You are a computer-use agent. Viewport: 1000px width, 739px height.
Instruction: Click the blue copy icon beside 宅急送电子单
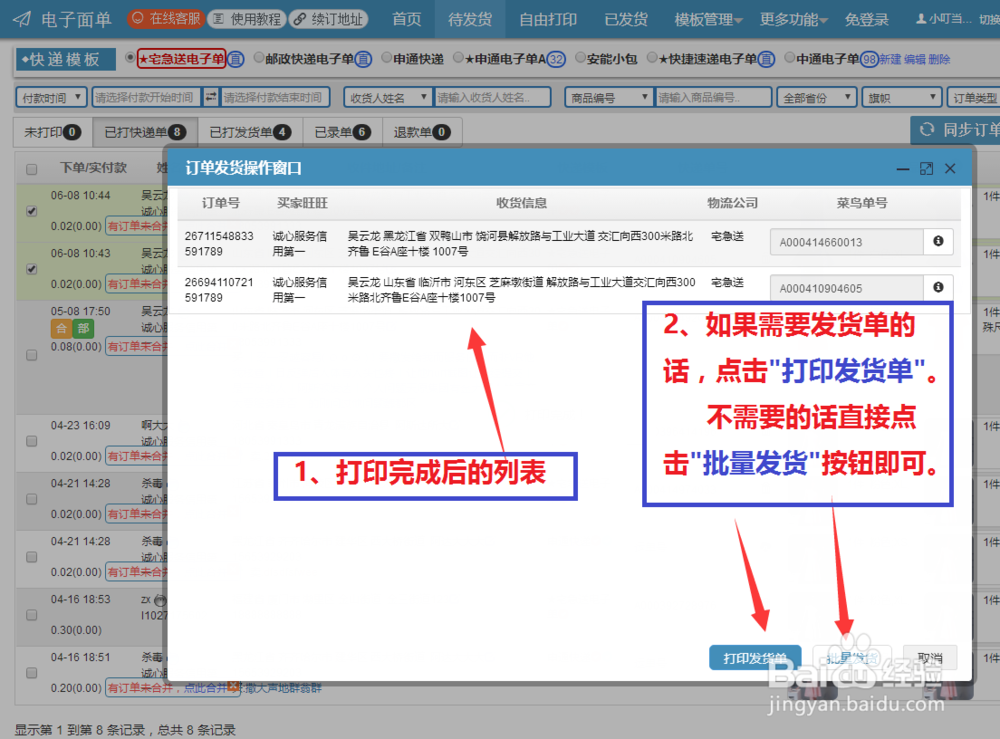(x=234, y=58)
